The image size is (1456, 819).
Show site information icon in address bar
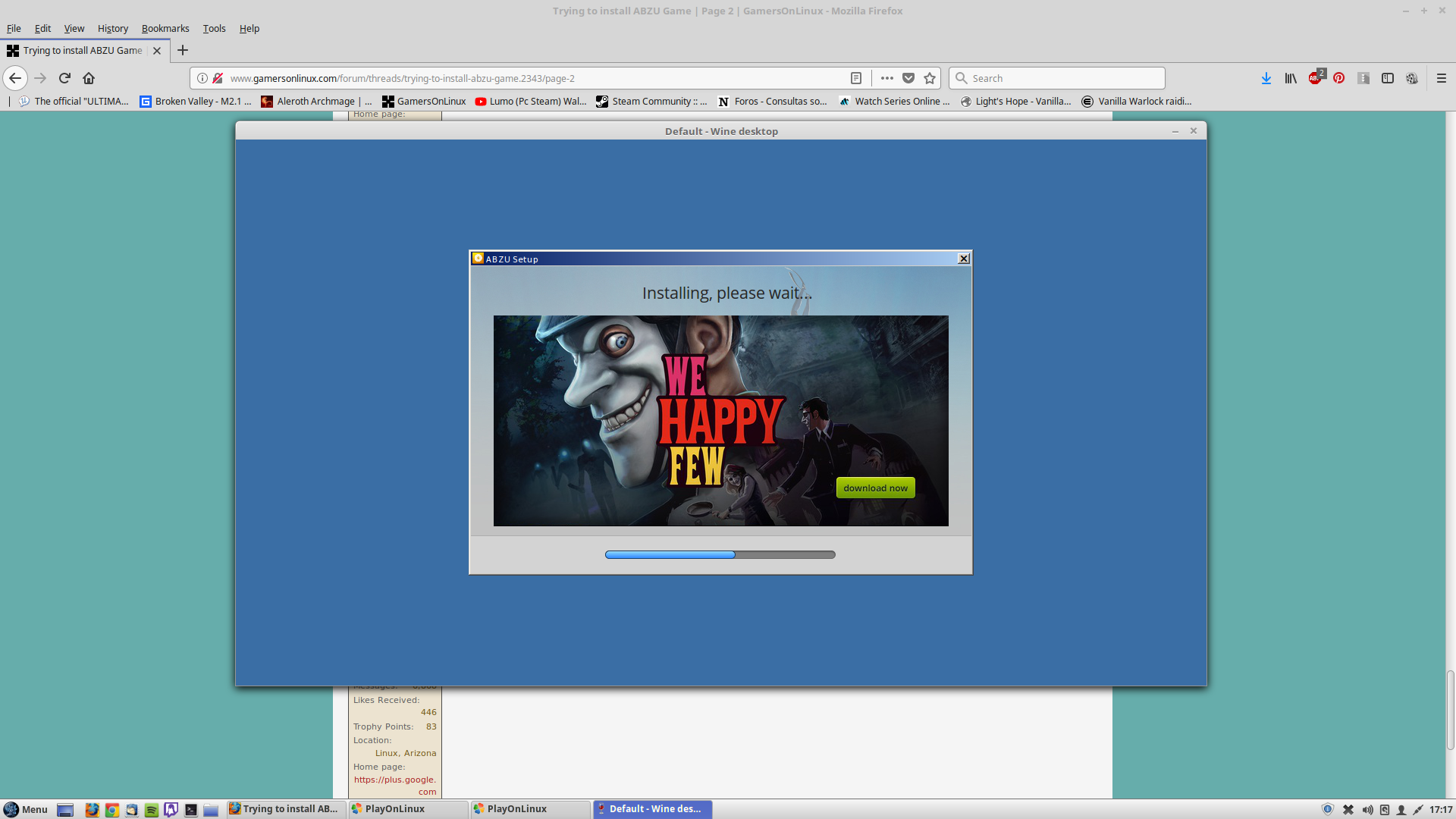click(x=202, y=78)
